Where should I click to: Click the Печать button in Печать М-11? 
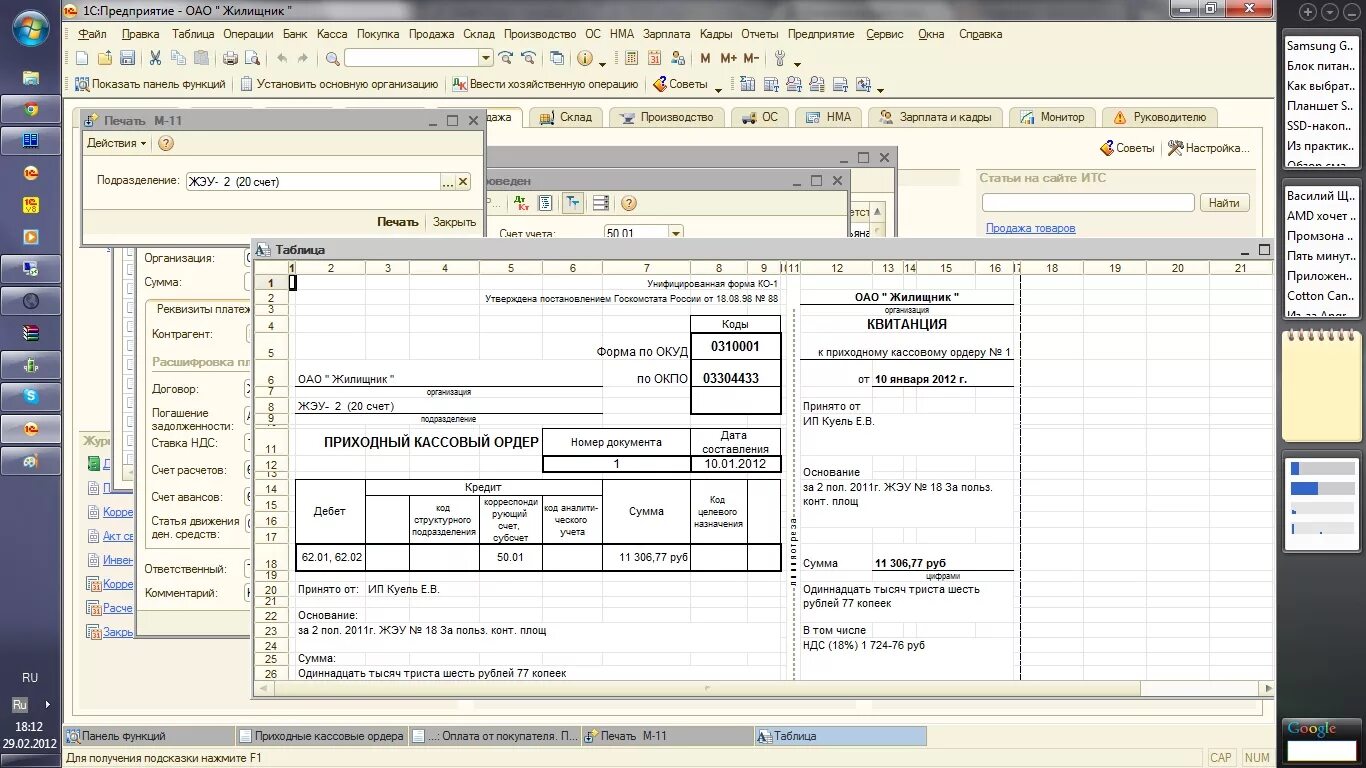click(x=398, y=222)
